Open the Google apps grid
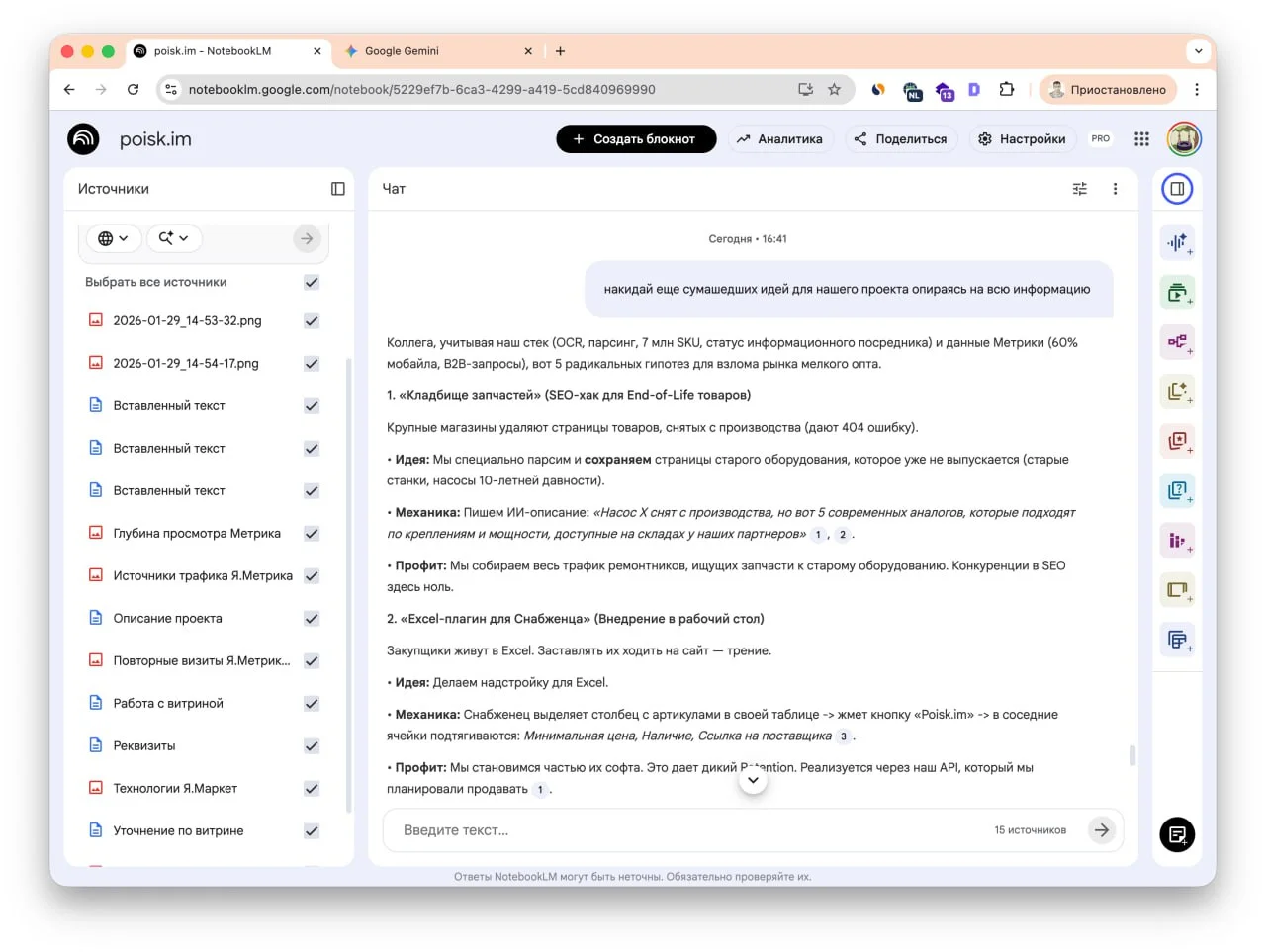 [x=1141, y=139]
